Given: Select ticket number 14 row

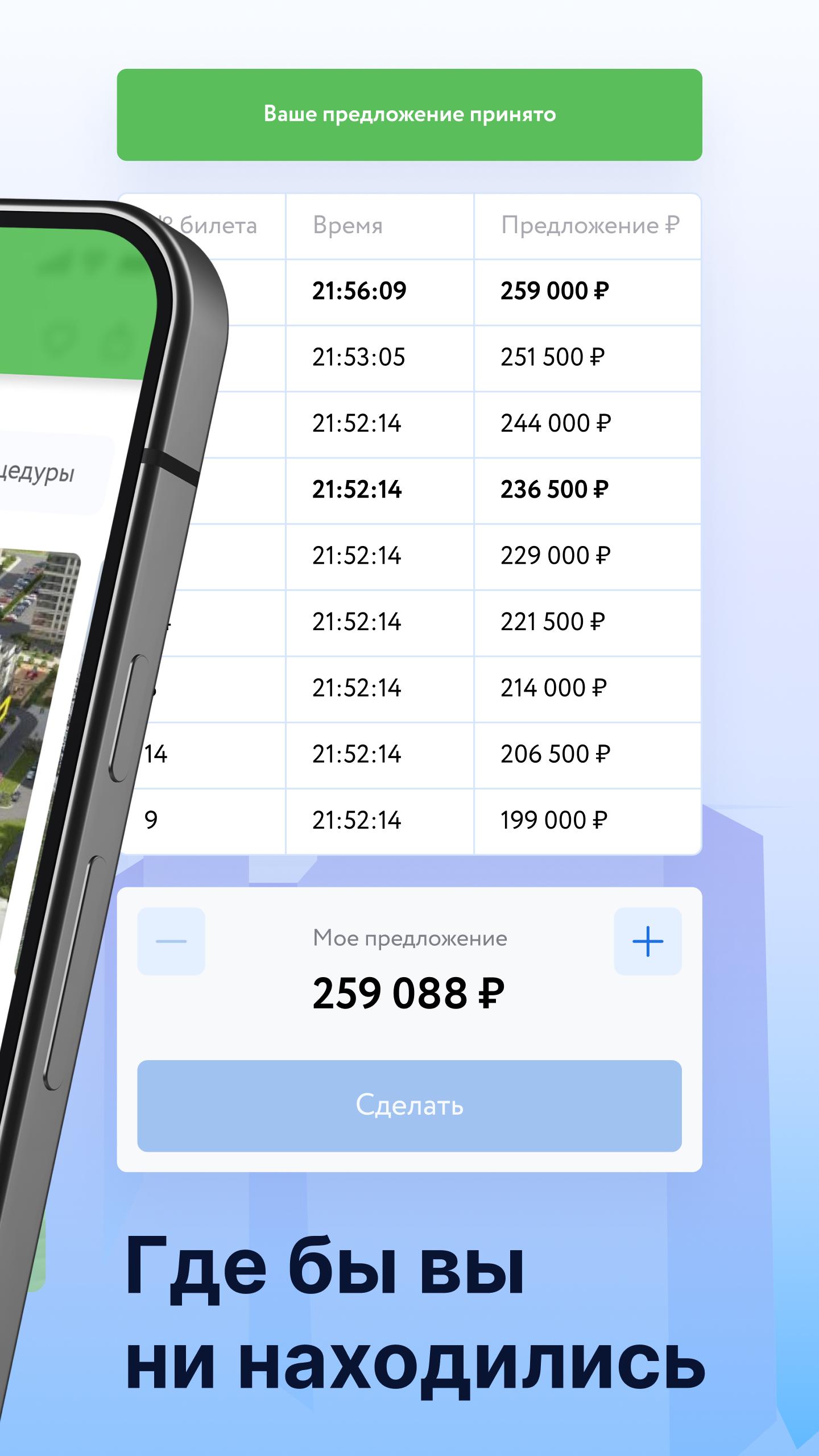Looking at the screenshot, I should (409, 755).
